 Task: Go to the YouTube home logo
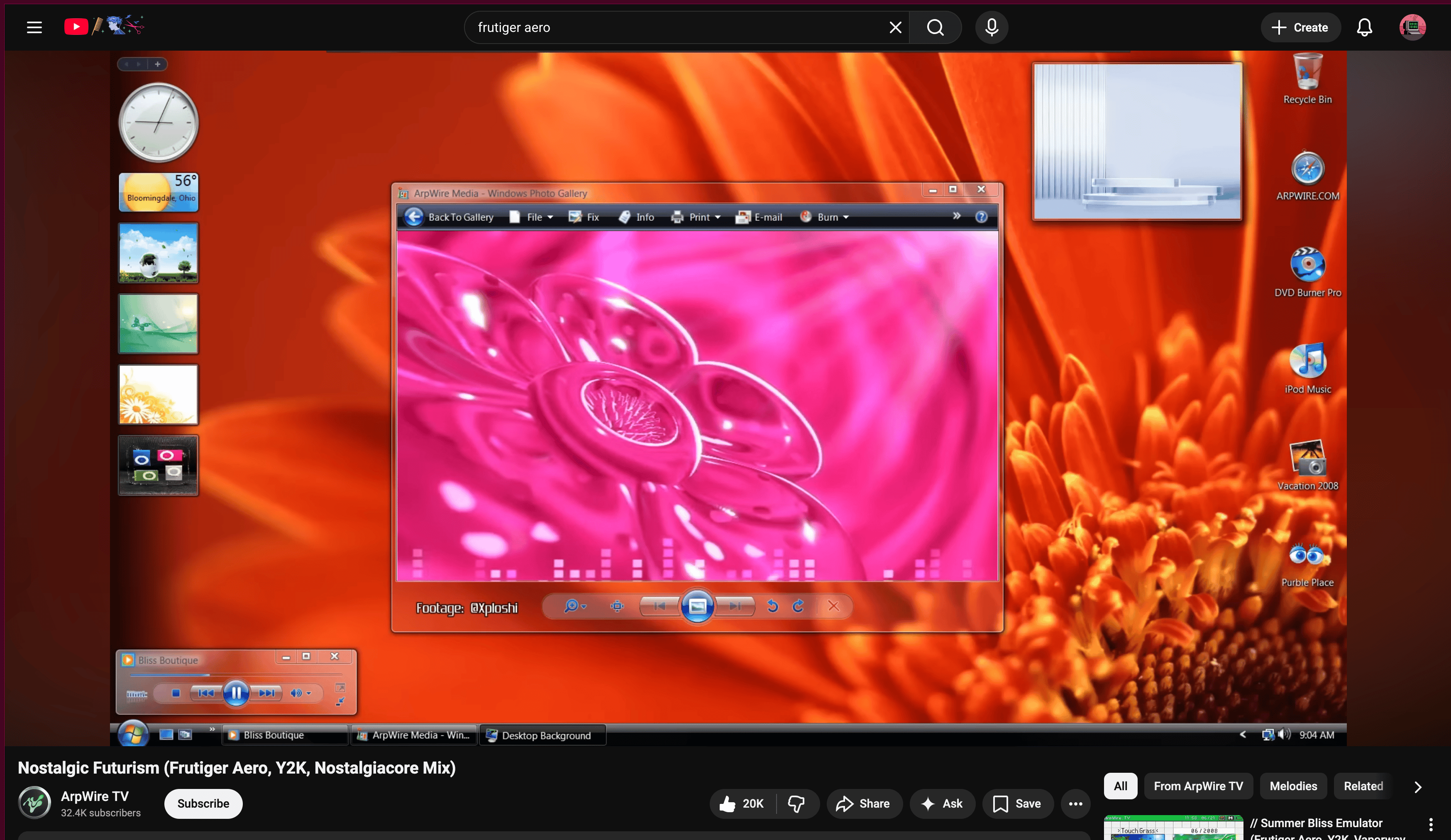coord(104,27)
